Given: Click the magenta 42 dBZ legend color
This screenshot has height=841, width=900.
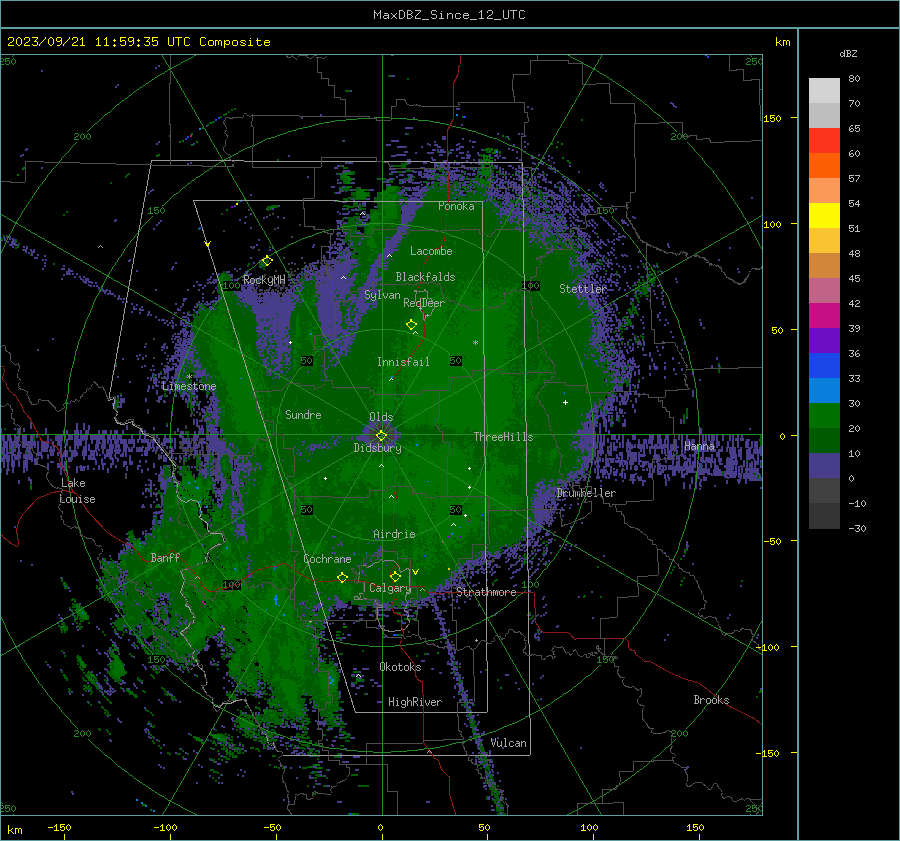Looking at the screenshot, I should [824, 315].
